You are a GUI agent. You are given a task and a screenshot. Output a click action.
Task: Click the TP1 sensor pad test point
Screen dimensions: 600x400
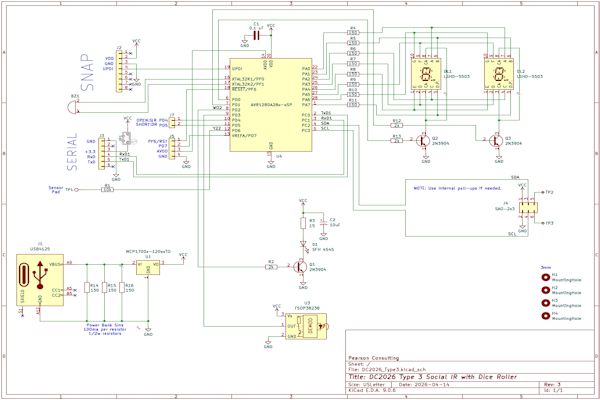76,189
